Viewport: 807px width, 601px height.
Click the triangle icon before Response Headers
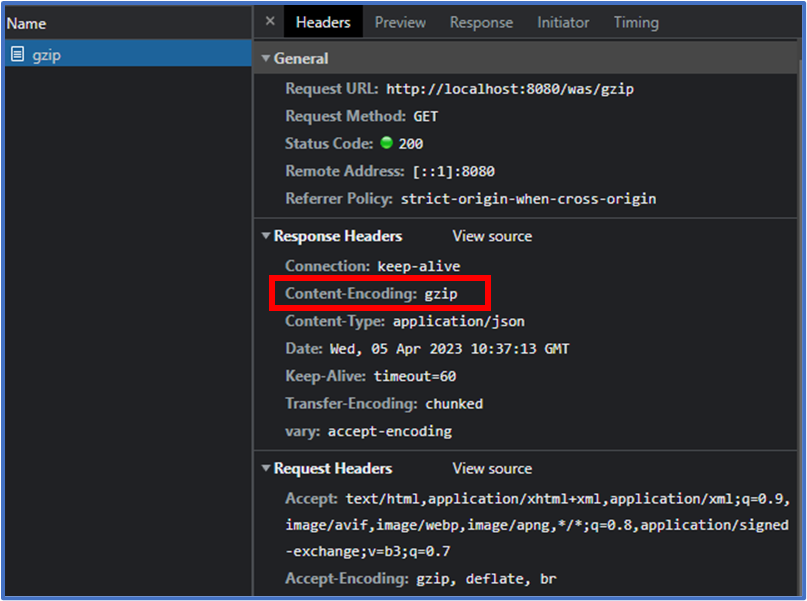point(264,236)
